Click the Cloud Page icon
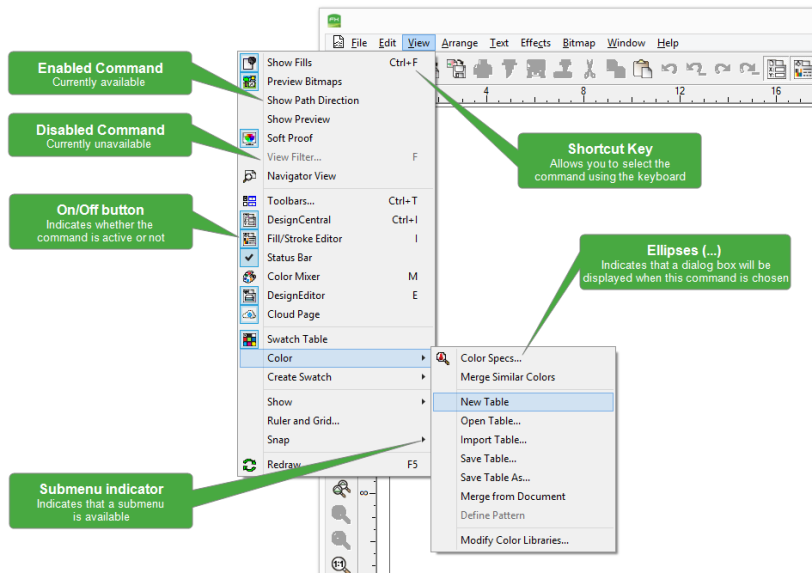812x573 pixels. (249, 314)
